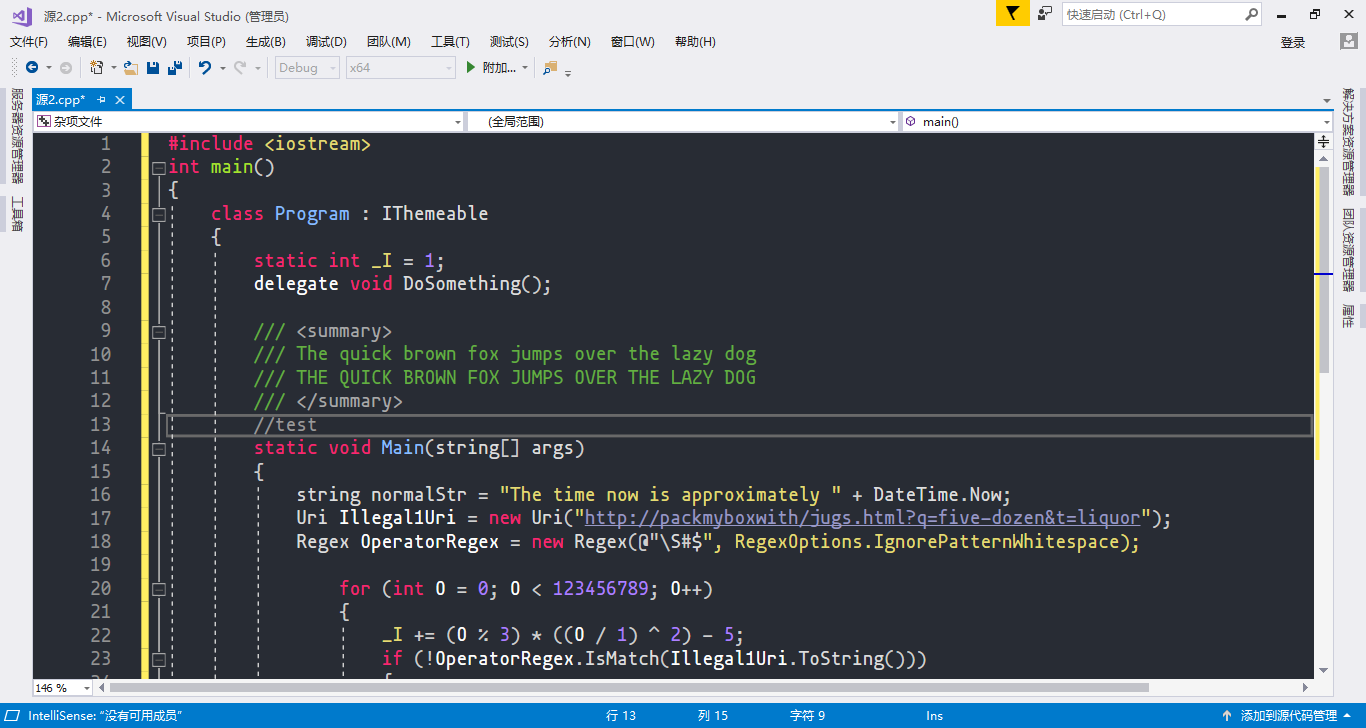The width and height of the screenshot is (1366, 728).
Task: Click the send feedback person icon
Action: pos(1045,14)
